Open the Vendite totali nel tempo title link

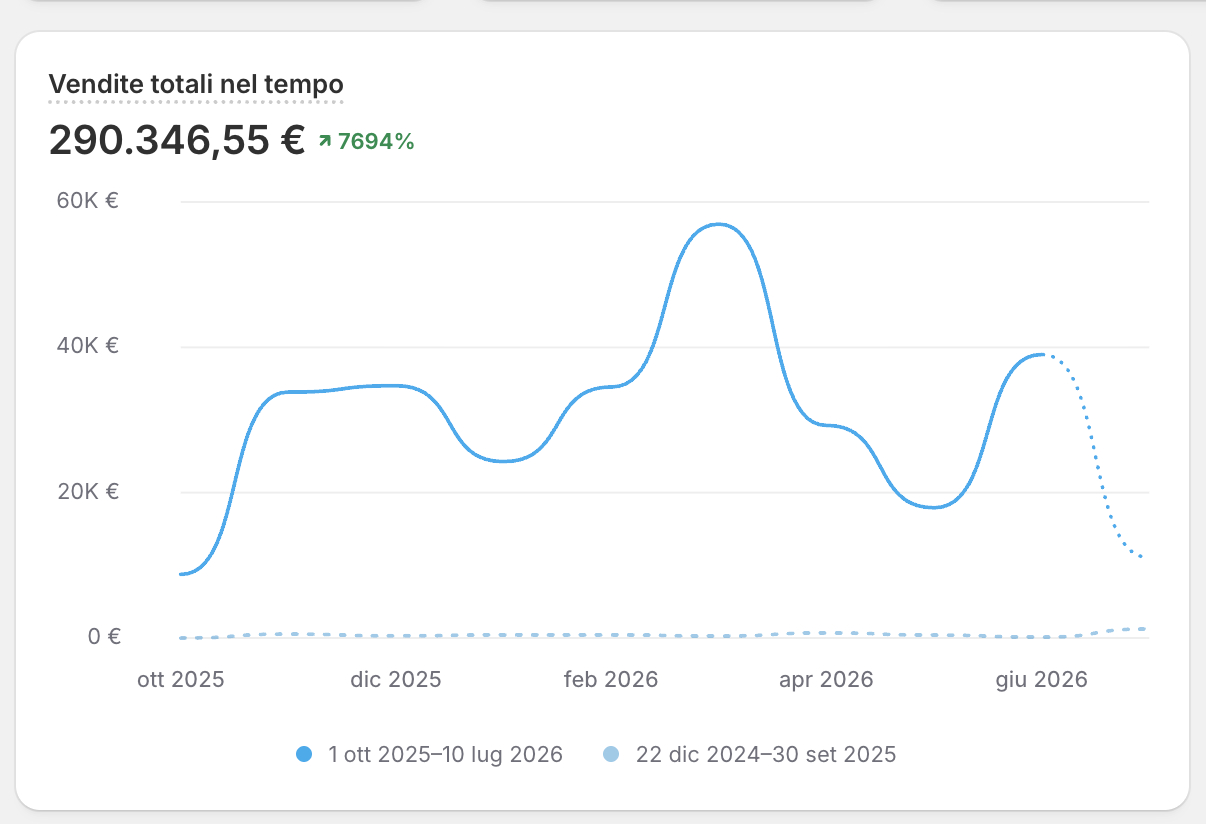click(x=196, y=84)
